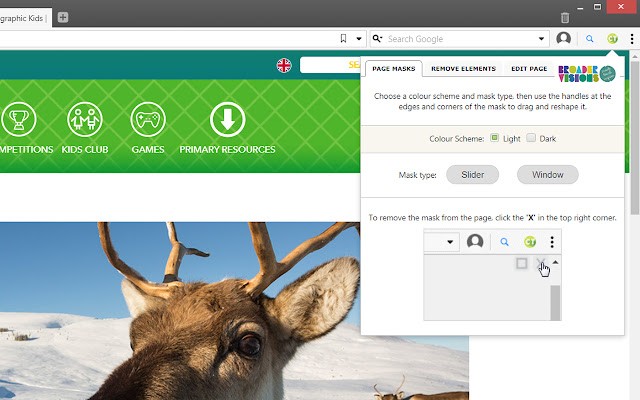Viewport: 640px width, 400px height.
Task: Switch to the Edit Page tab
Action: (529, 69)
